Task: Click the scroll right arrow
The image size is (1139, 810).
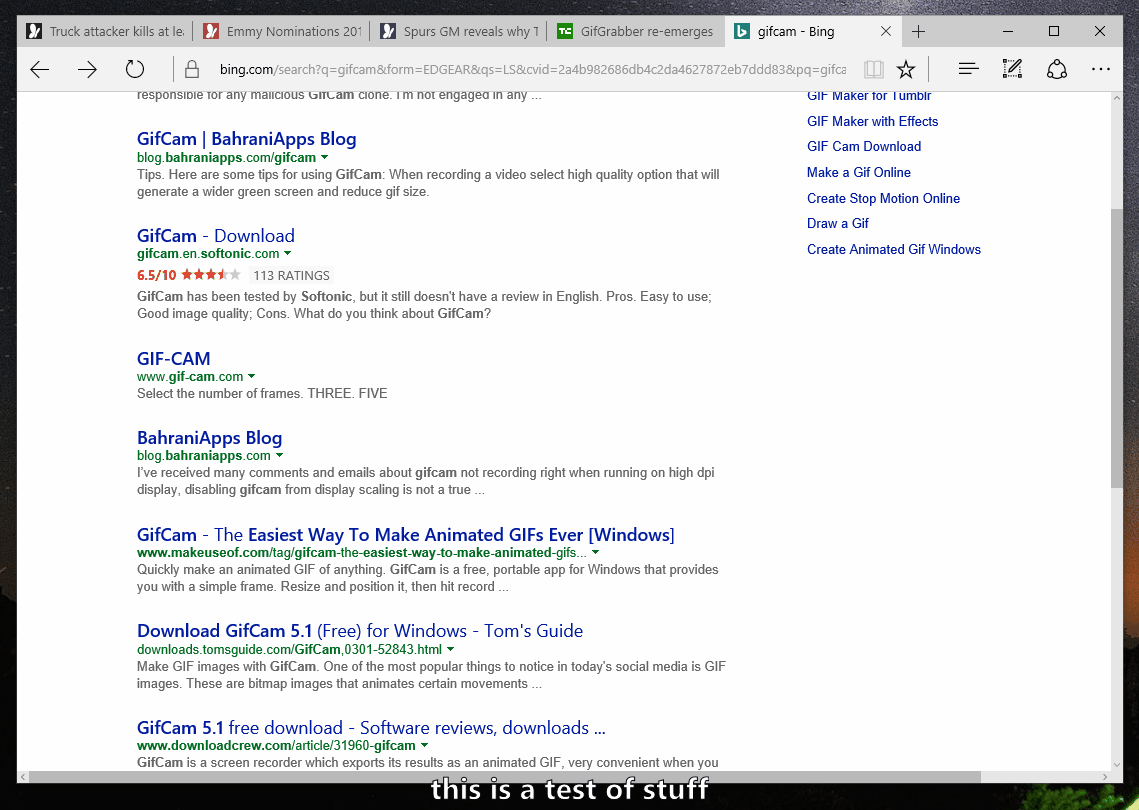Action: coord(1106,777)
